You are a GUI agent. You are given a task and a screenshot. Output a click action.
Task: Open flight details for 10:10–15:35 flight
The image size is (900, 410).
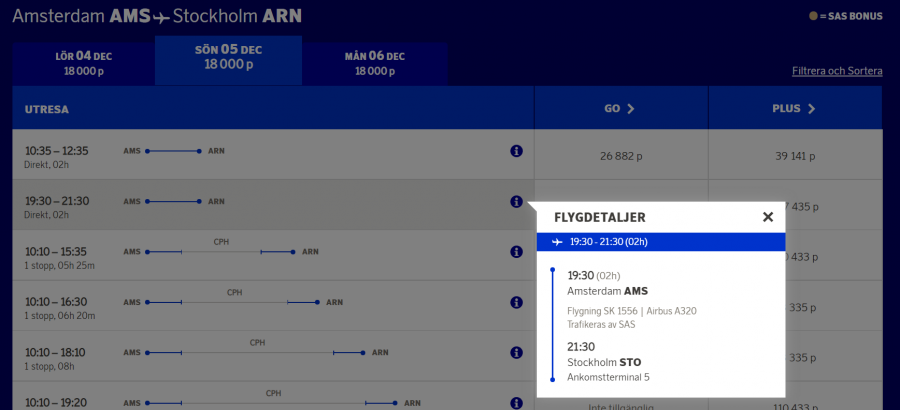(517, 252)
